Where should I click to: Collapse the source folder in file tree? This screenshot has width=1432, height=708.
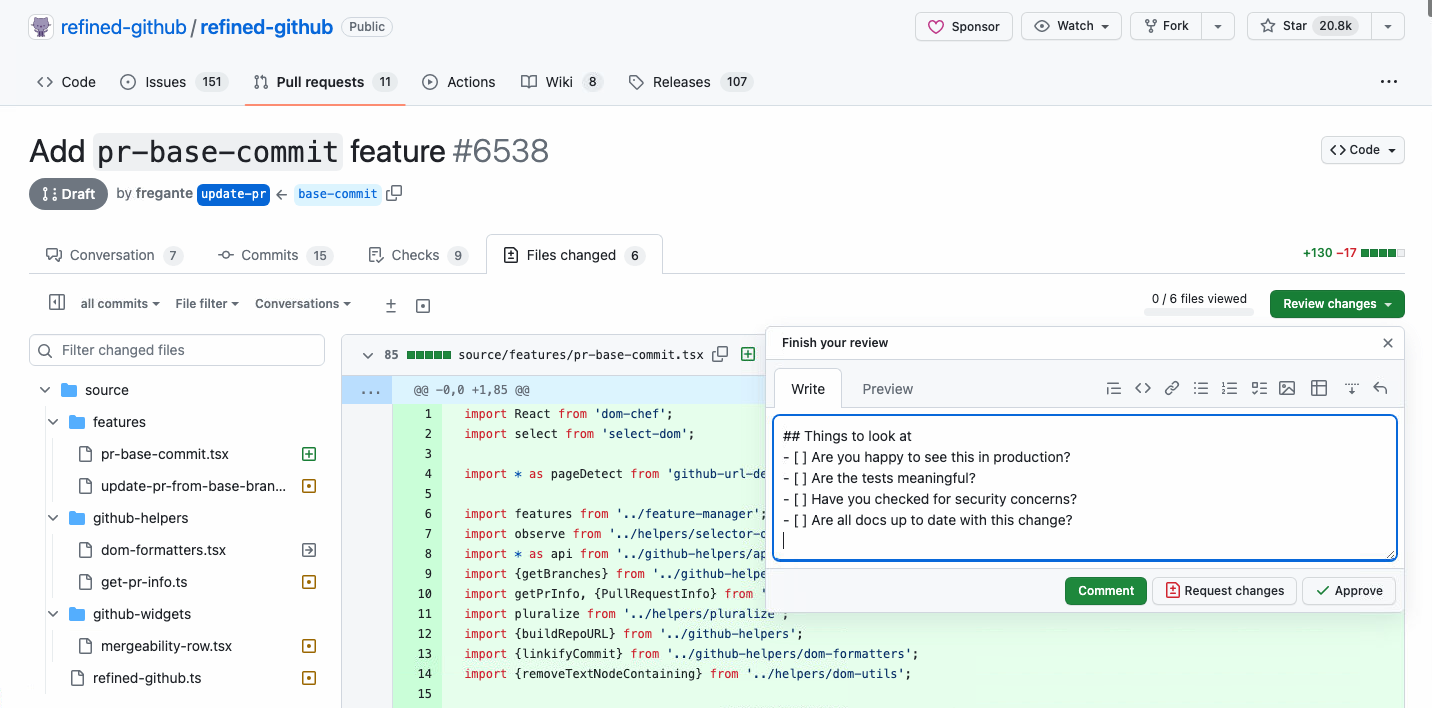click(44, 389)
